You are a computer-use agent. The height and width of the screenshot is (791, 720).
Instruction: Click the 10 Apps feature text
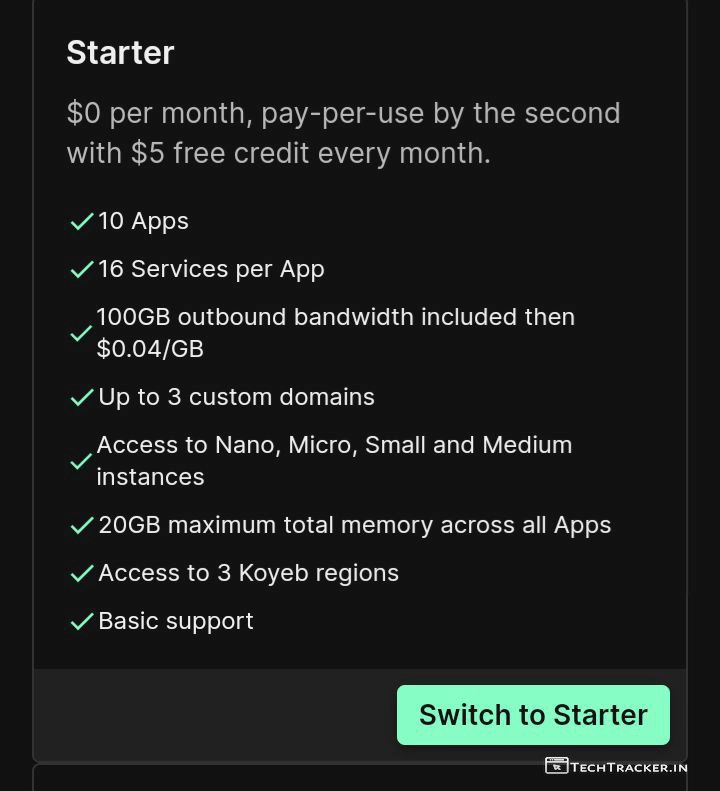point(143,221)
